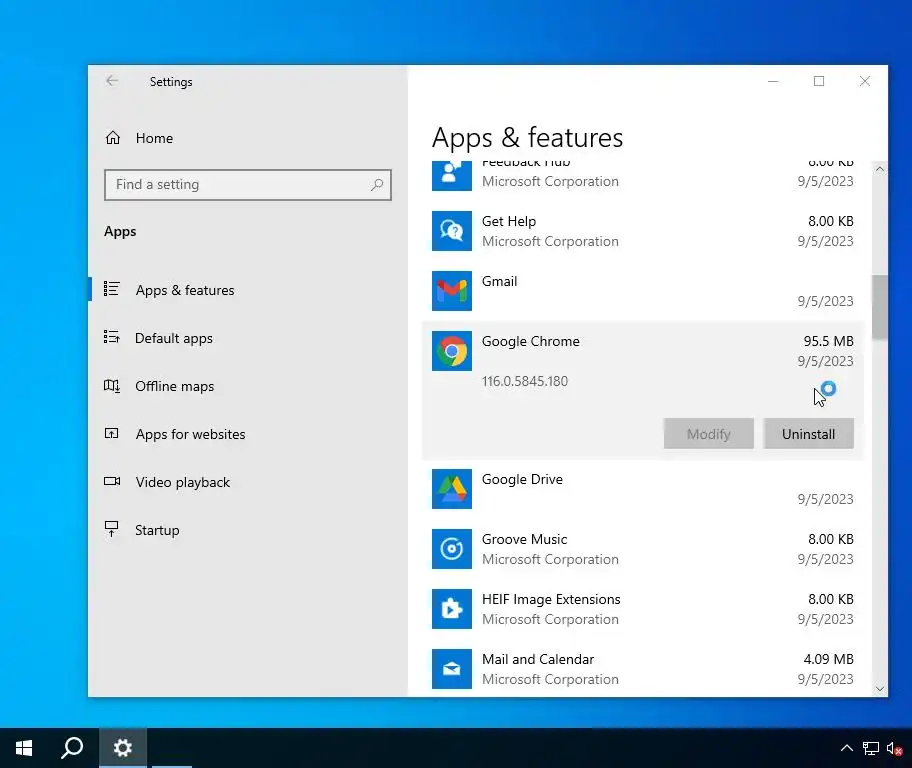This screenshot has height=768, width=912.
Task: Open Apps & features page
Action: [248, 290]
